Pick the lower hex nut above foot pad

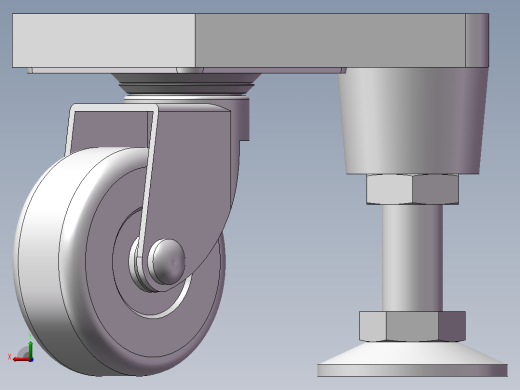point(412,326)
